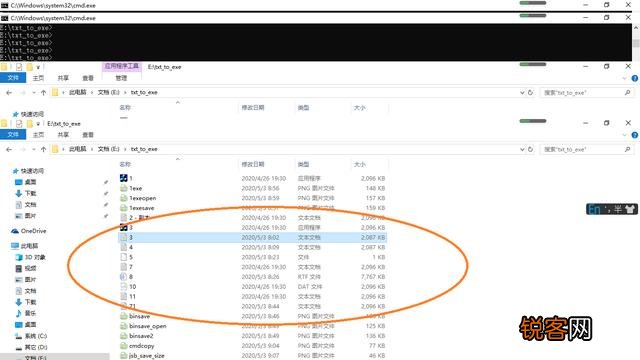Viewport: 640px width, 360px height.
Task: Click breadcrumb chevron after 此电脑 in front Explorer
Action: point(92,149)
